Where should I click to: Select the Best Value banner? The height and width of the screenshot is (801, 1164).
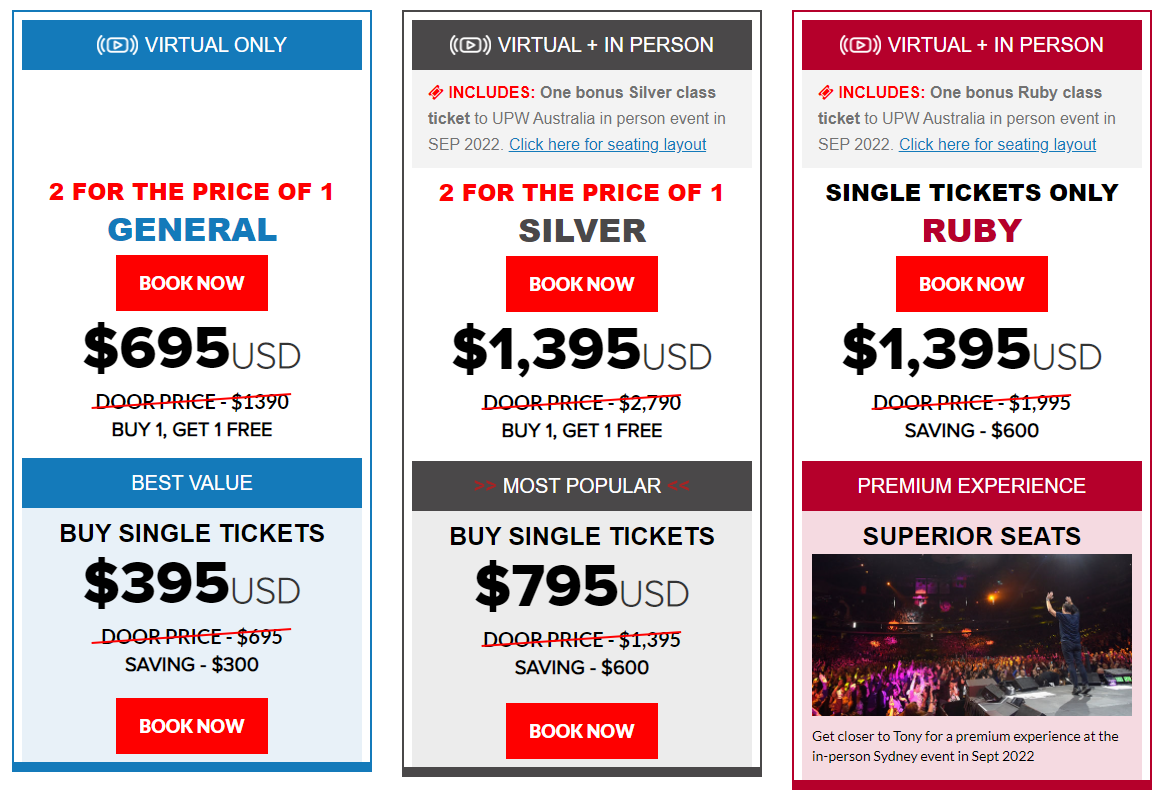pos(192,483)
